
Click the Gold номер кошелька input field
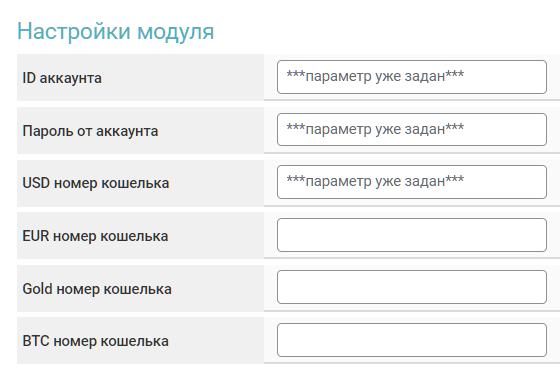click(412, 287)
